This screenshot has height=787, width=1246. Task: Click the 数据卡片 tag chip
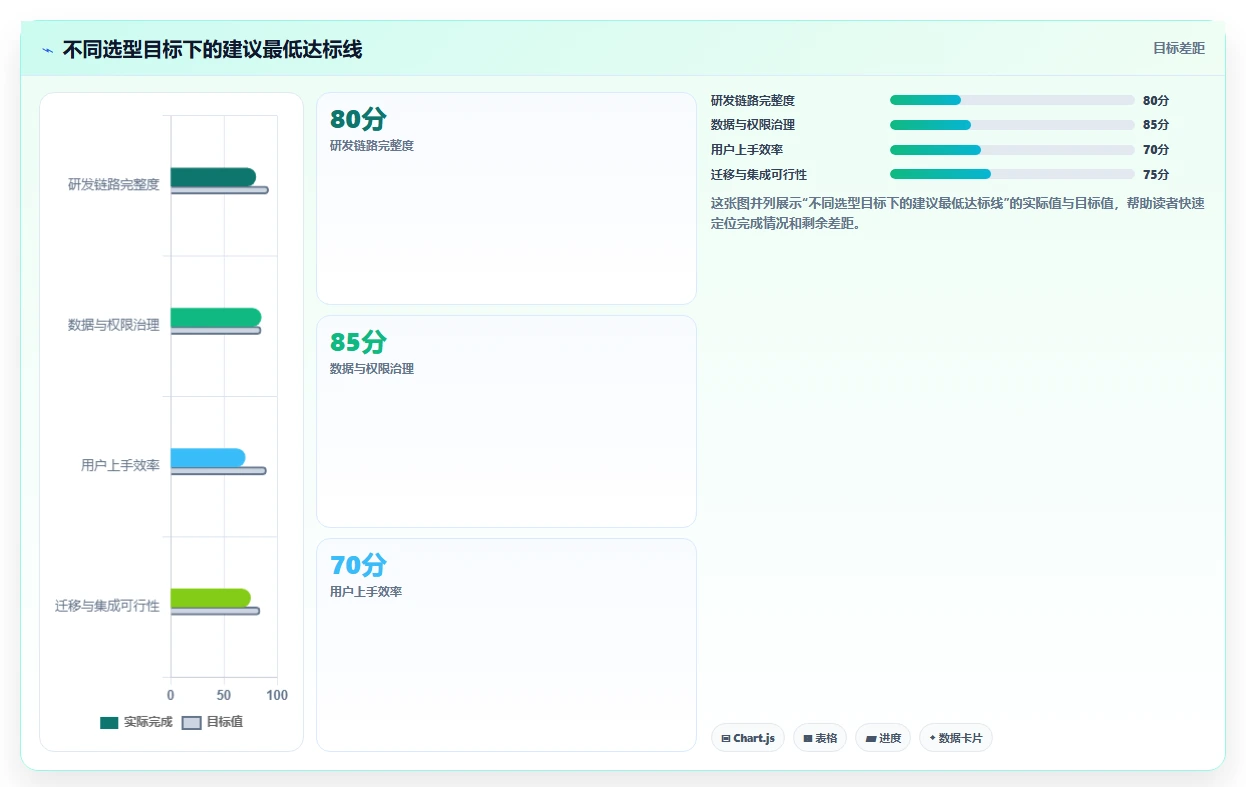956,738
